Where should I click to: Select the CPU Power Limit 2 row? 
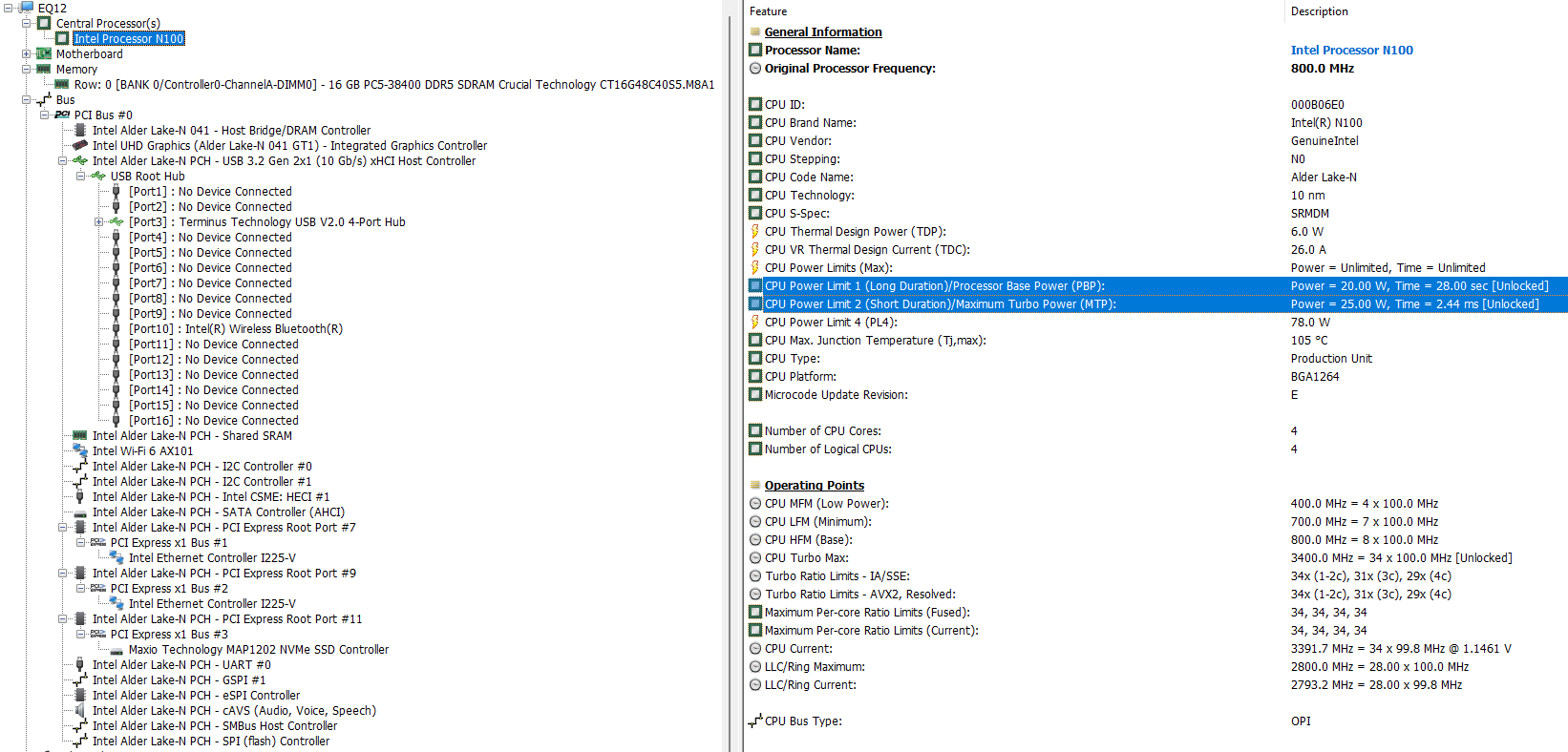click(x=1157, y=303)
